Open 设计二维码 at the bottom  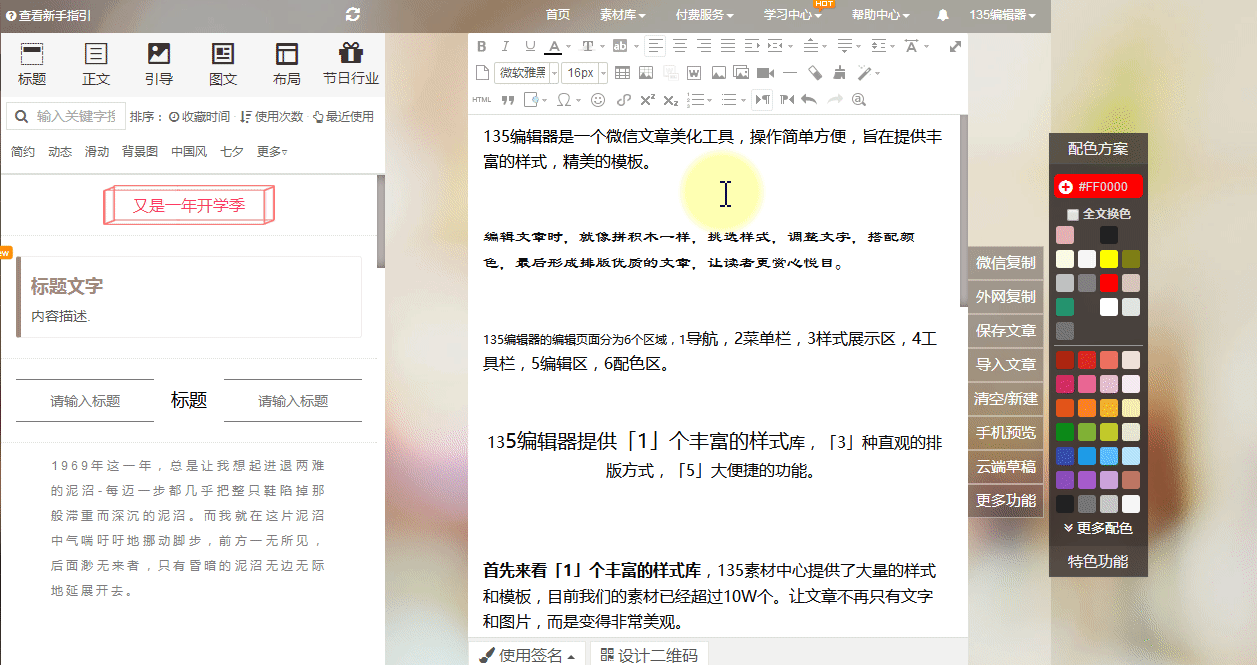pyautogui.click(x=649, y=655)
